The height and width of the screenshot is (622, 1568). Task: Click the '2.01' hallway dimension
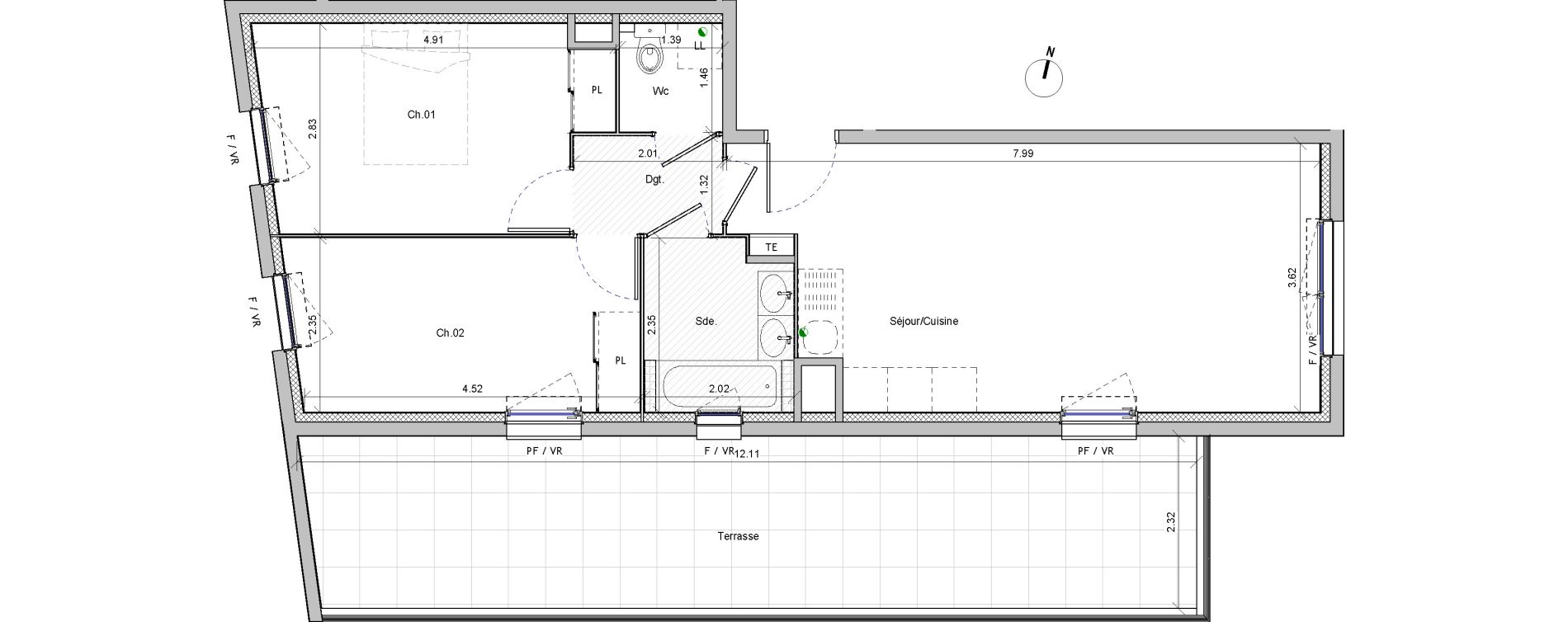point(648,153)
